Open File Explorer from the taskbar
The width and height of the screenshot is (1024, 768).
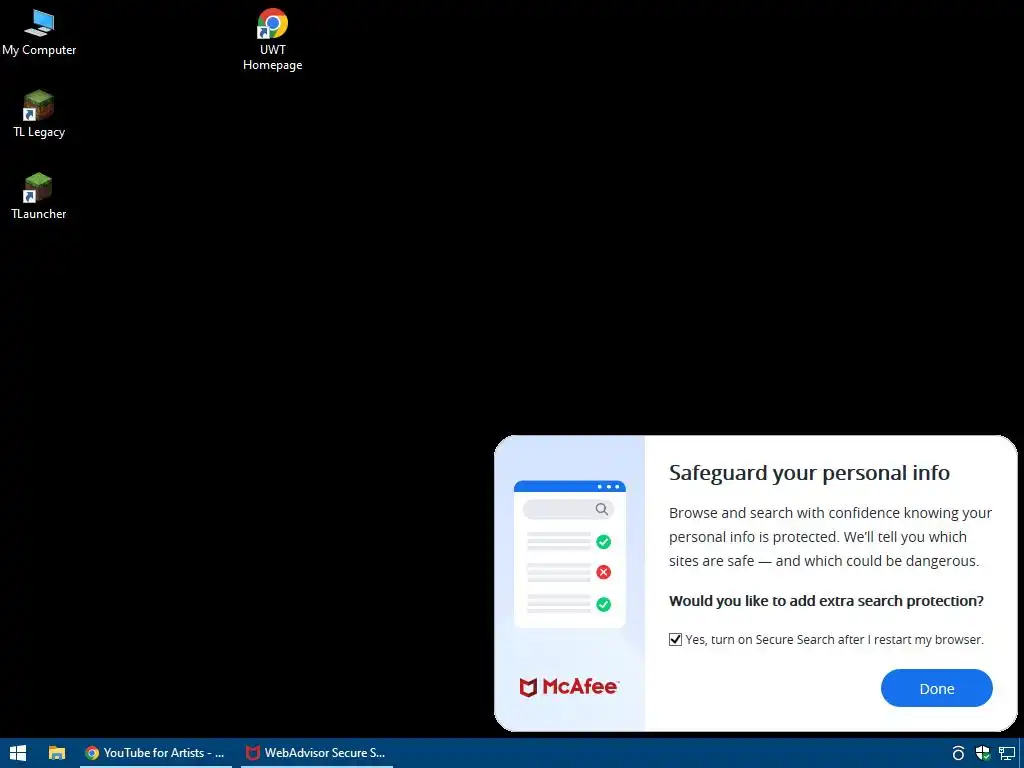tap(57, 753)
